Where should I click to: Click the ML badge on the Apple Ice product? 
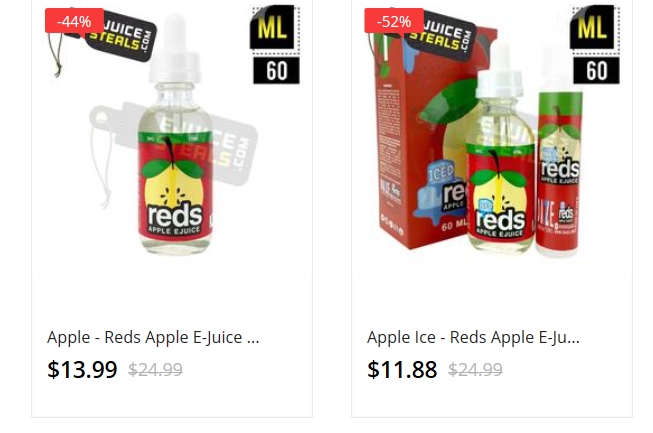point(594,28)
